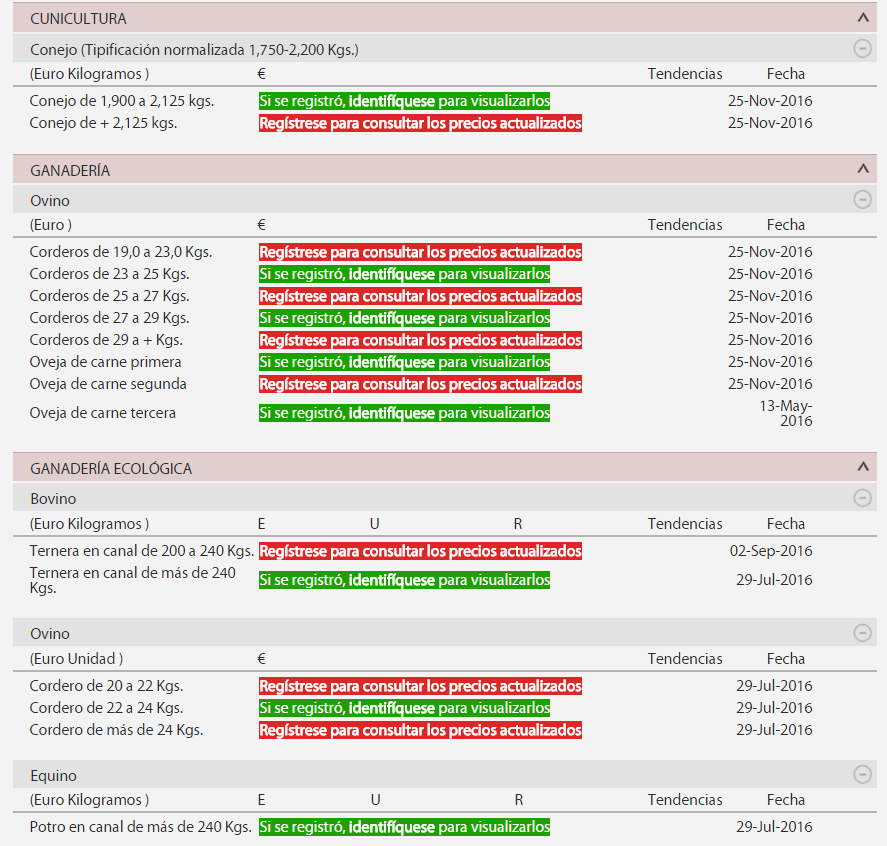Click the minus icon on the Bovino subsection

pyautogui.click(x=862, y=498)
